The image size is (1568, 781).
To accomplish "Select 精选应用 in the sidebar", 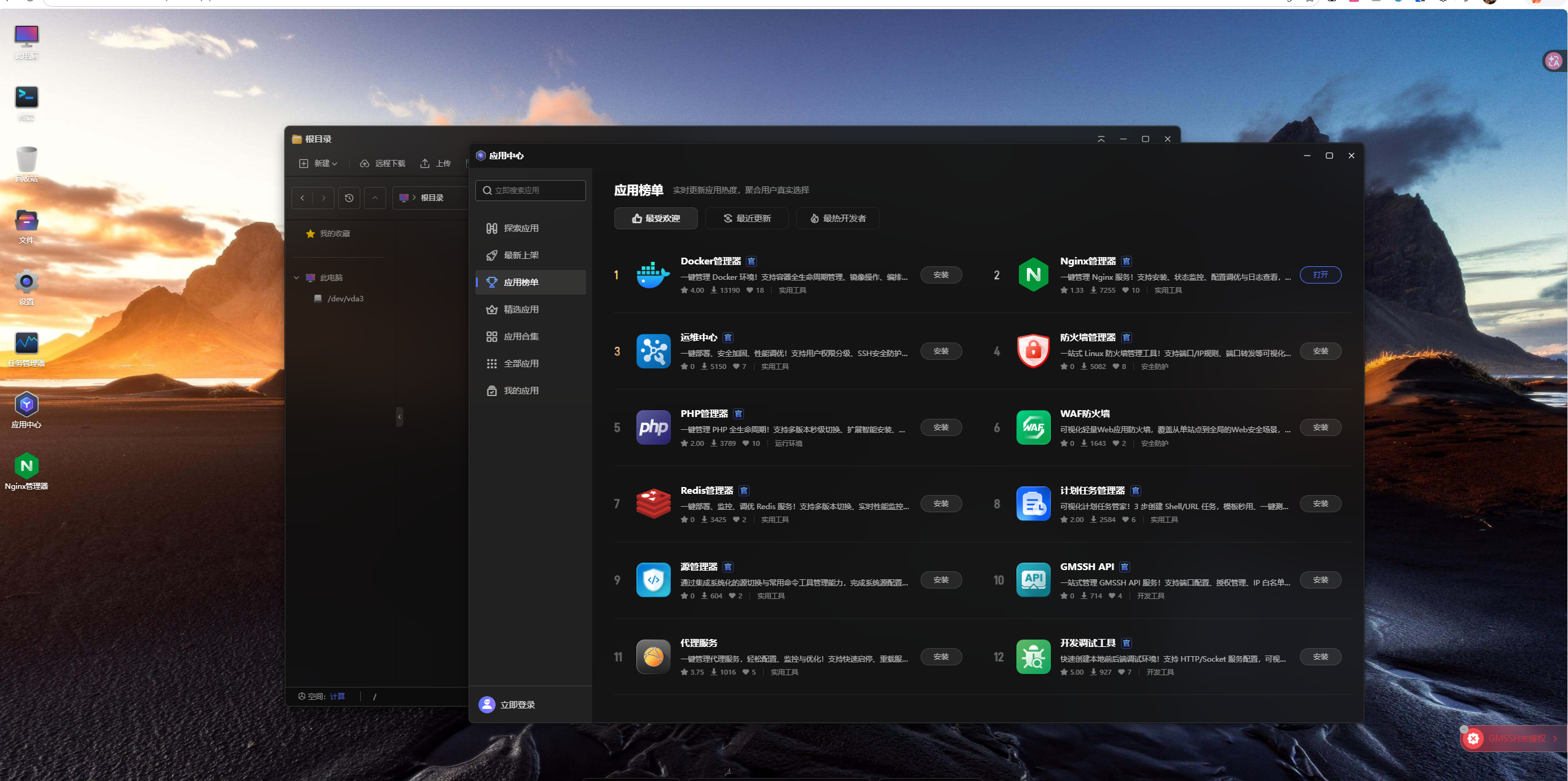I will (x=530, y=309).
